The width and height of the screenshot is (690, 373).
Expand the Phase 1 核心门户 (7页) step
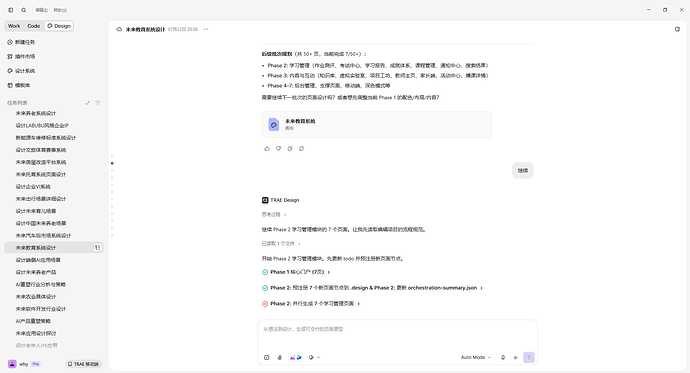[x=300, y=272]
